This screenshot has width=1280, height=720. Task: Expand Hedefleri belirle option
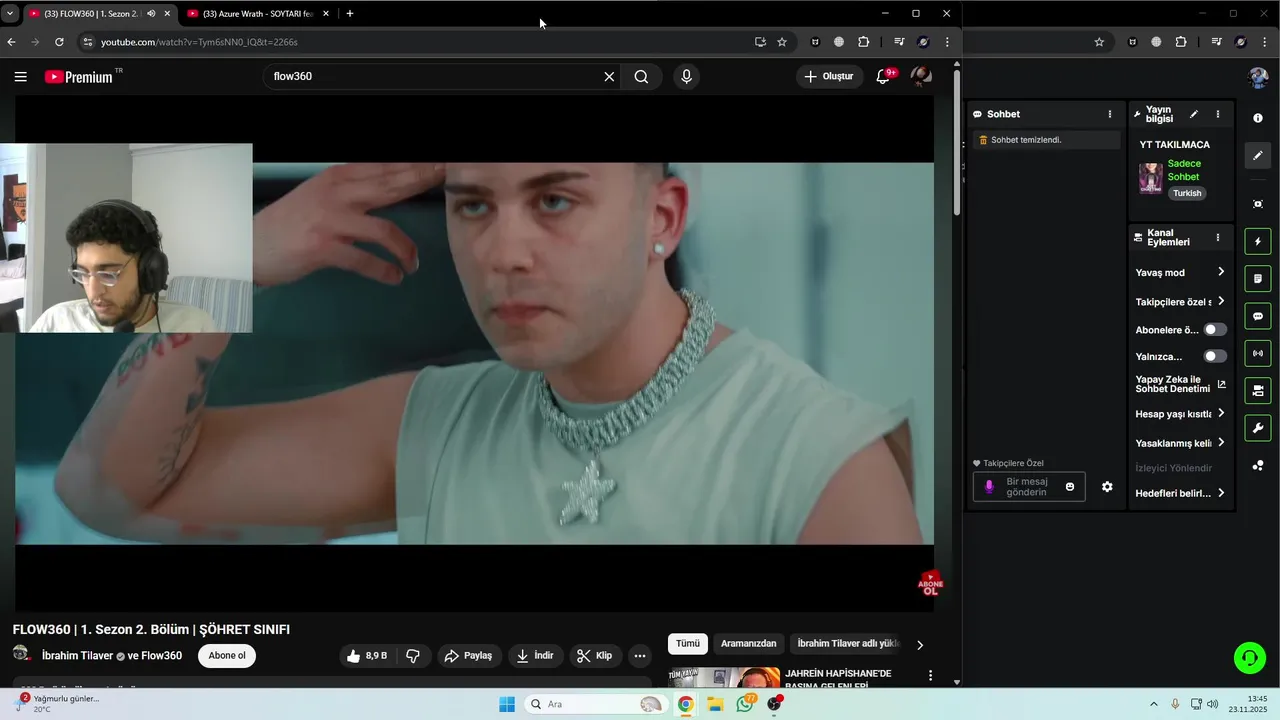[x=1180, y=493]
